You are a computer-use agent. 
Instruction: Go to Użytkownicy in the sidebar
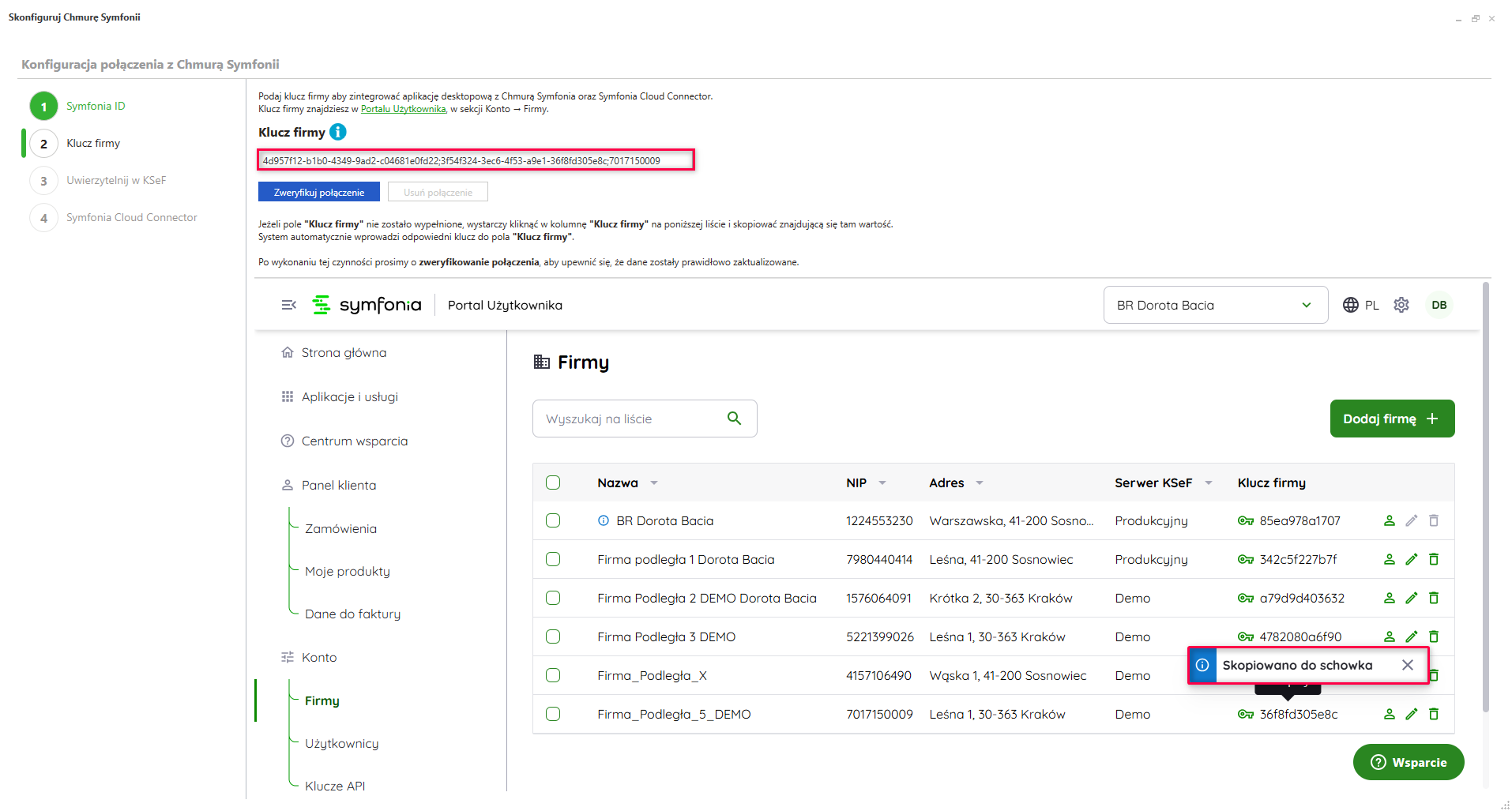[341, 744]
